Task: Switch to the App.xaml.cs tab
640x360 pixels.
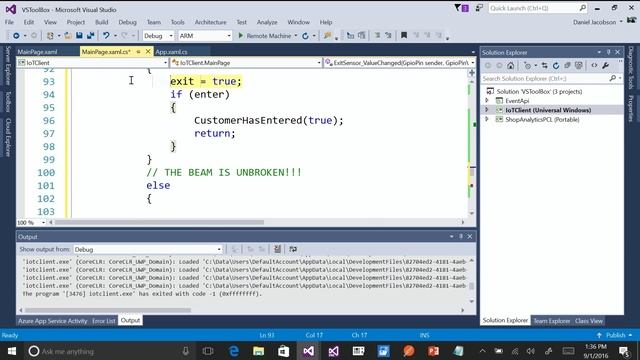Action: 171,52
